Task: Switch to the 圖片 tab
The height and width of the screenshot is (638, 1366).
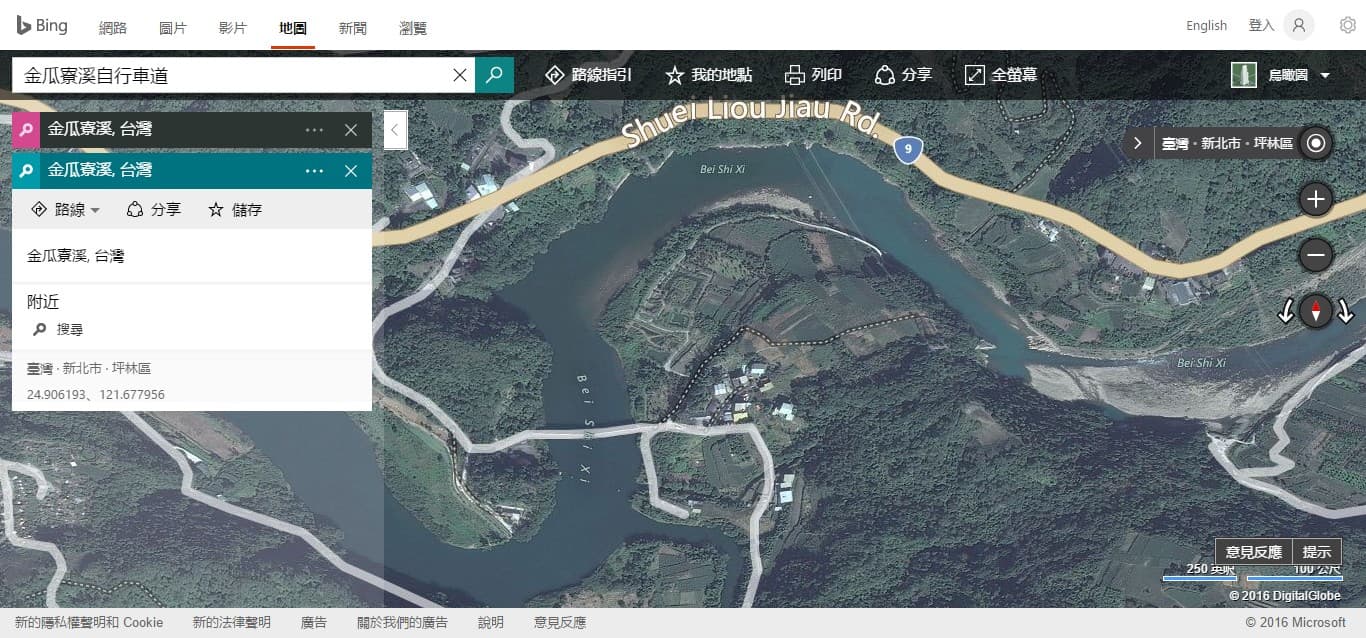Action: click(x=173, y=28)
